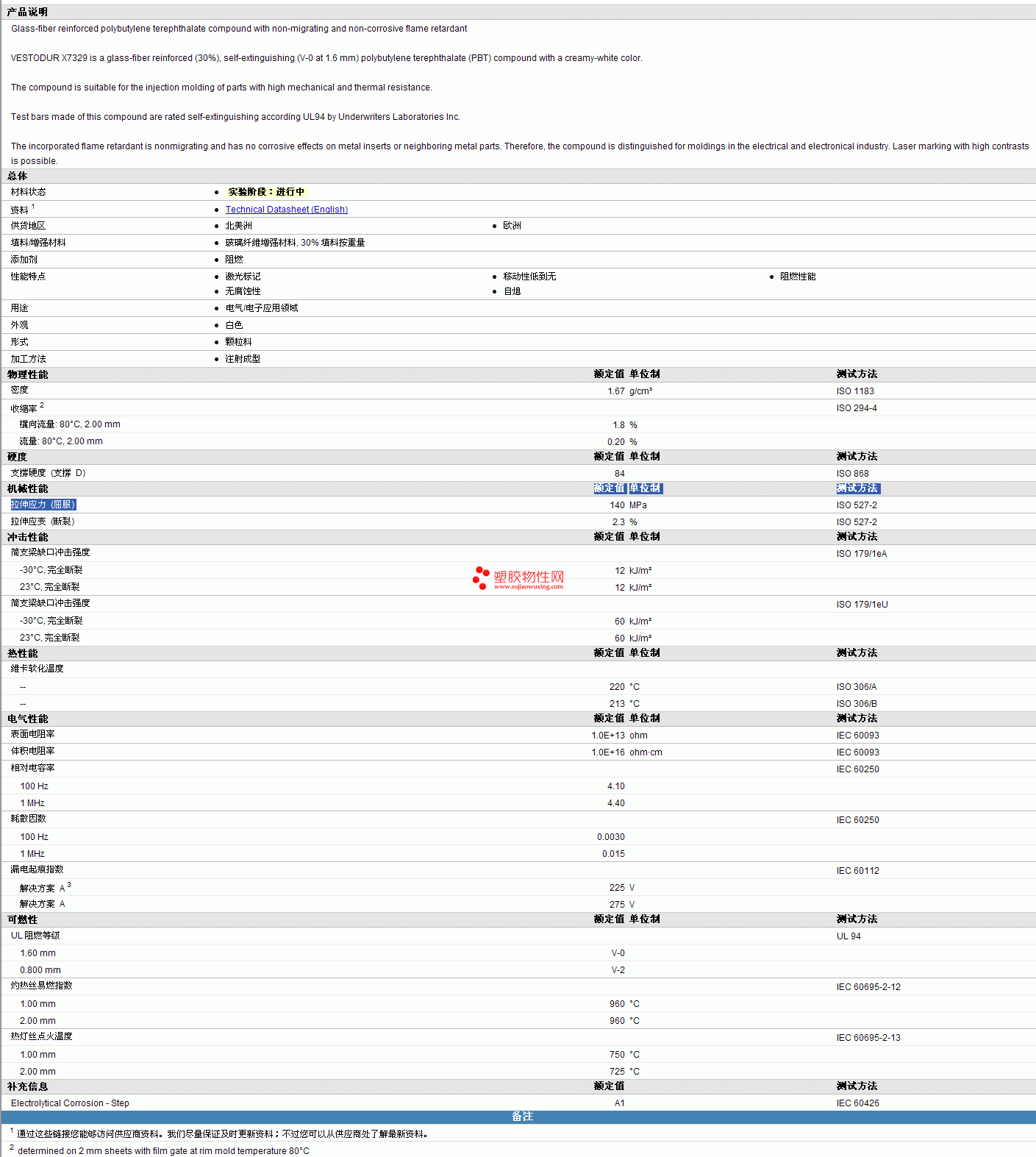The height and width of the screenshot is (1157, 1036).
Task: Click the 移动性低到无 feature entry
Action: tap(529, 277)
